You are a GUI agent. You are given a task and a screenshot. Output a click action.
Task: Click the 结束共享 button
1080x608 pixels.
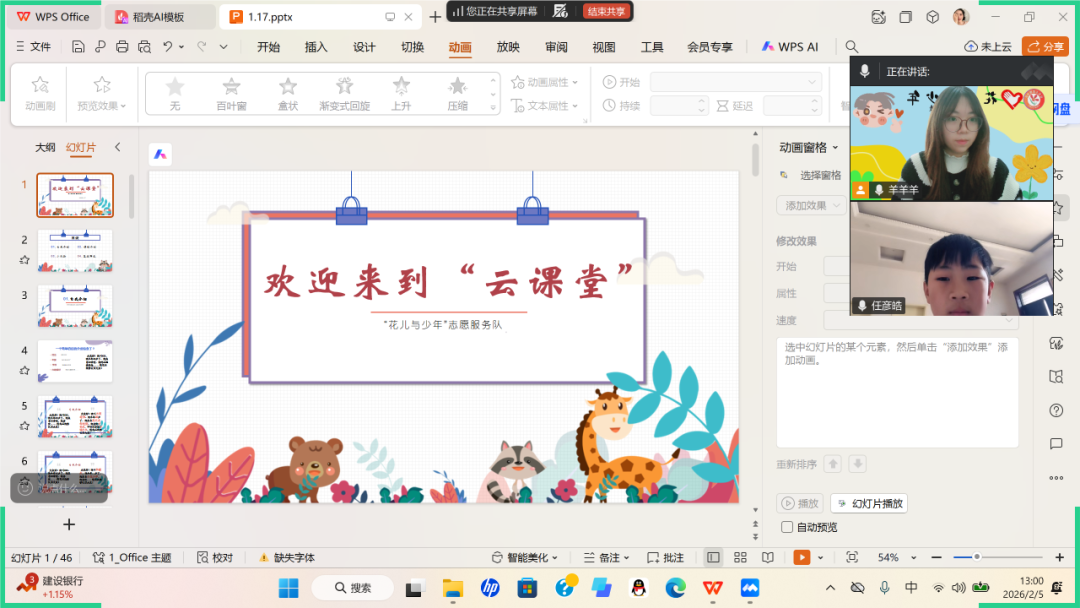[607, 11]
